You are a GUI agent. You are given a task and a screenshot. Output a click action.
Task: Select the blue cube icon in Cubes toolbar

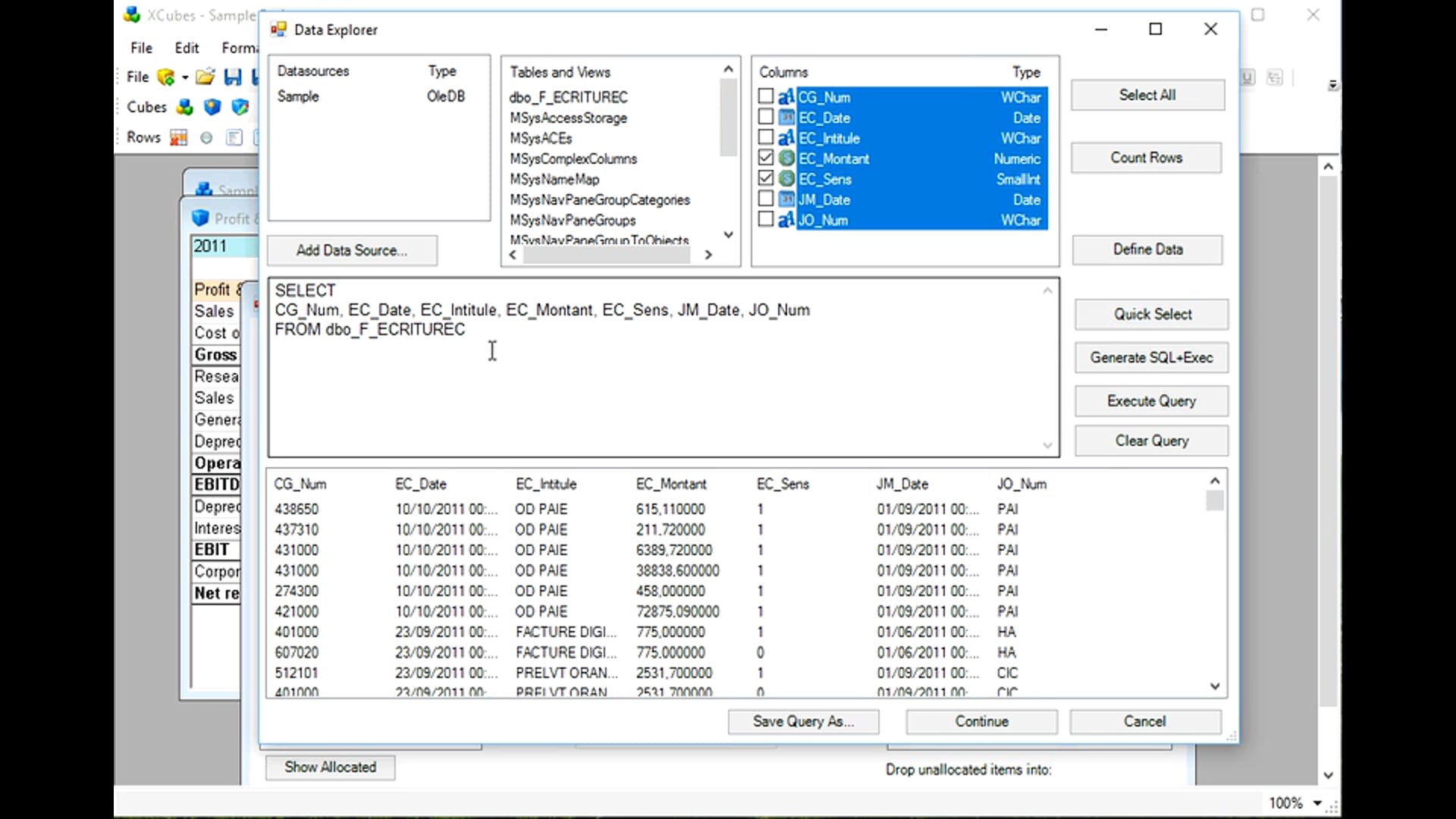[x=212, y=108]
